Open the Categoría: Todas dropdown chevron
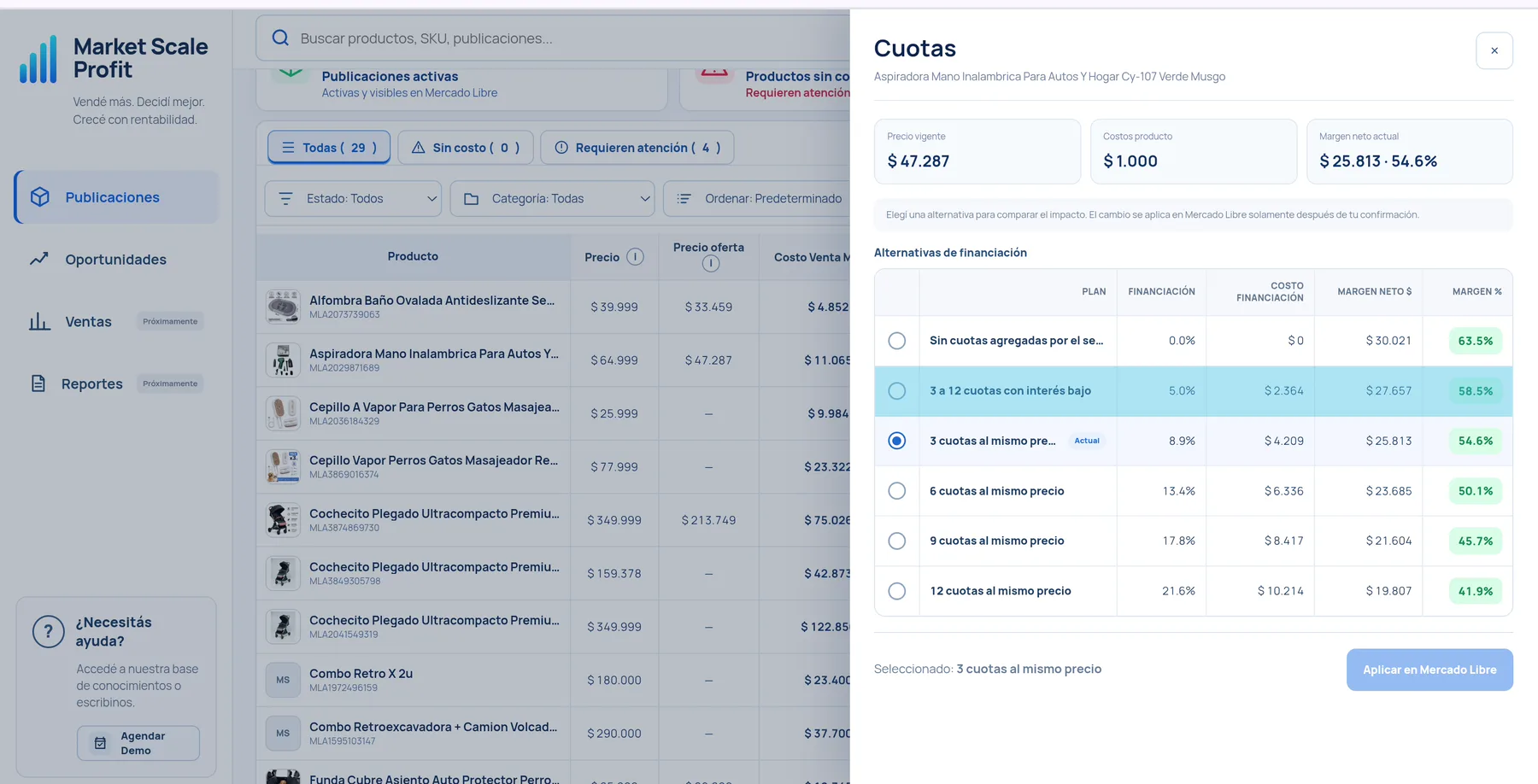1538x784 pixels. (x=645, y=199)
